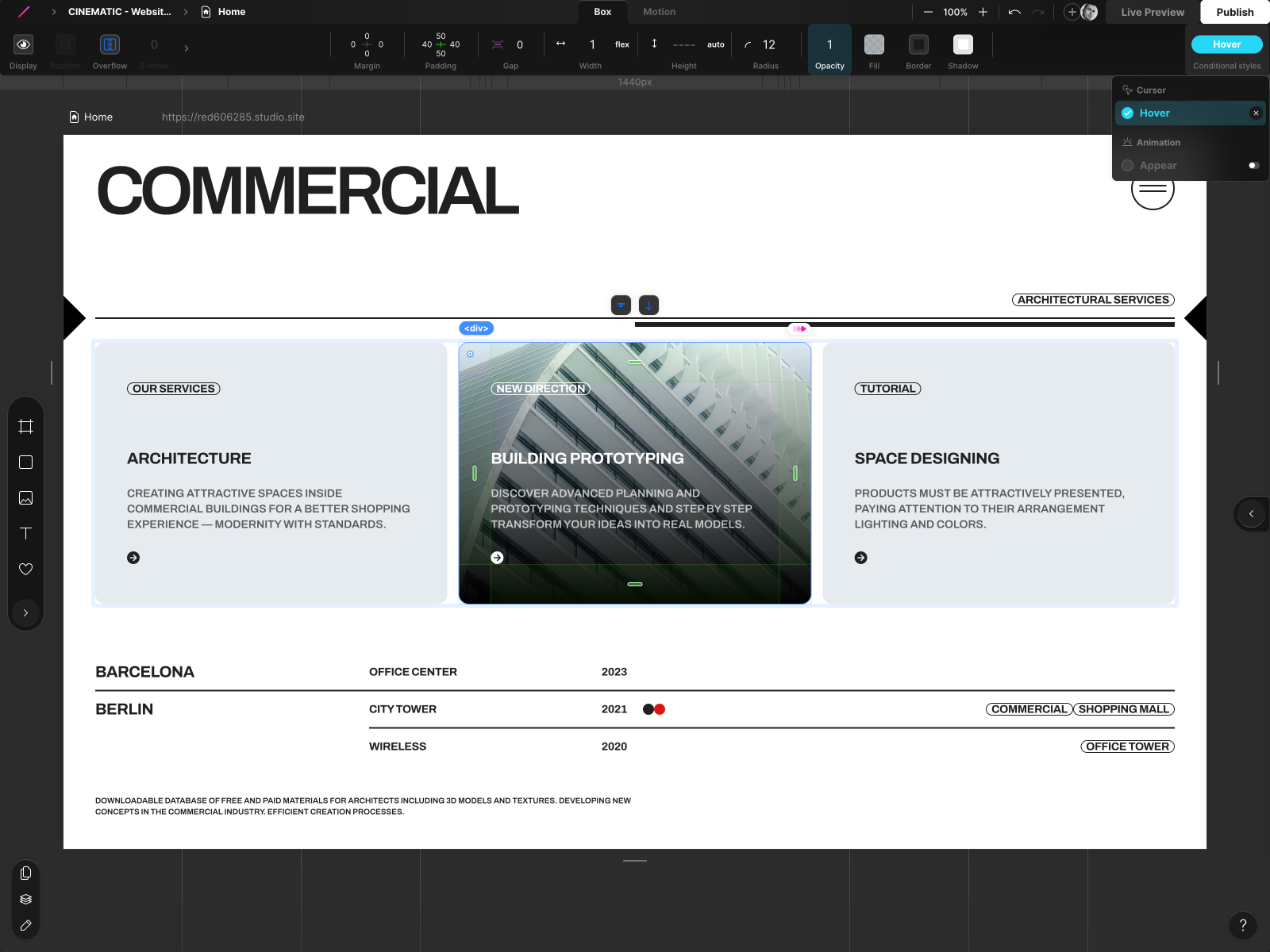Expand additional display options with toolbar chevron
The height and width of the screenshot is (952, 1270).
187,48
